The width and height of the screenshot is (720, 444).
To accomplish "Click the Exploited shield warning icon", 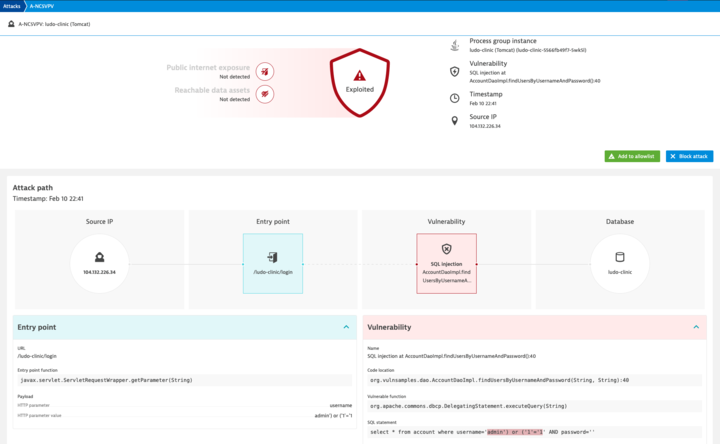I will (x=360, y=75).
